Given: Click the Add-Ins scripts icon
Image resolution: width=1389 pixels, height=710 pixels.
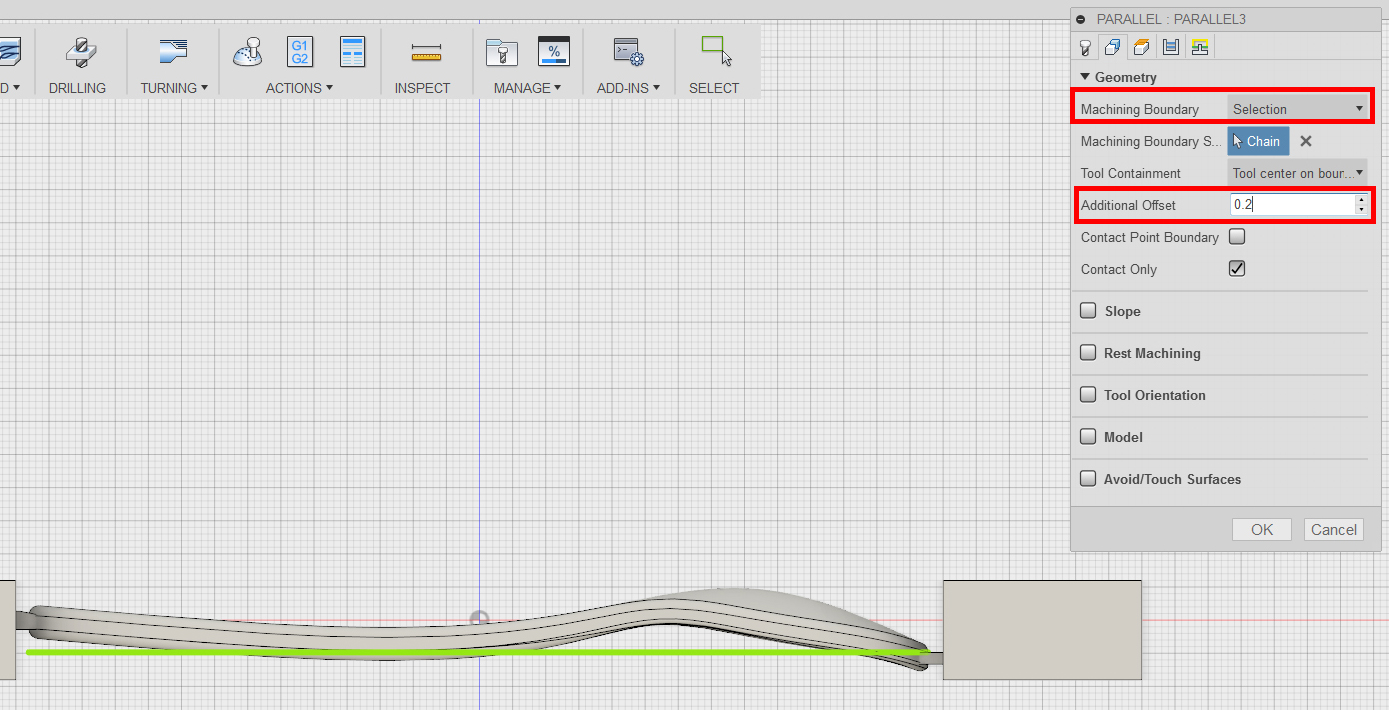Looking at the screenshot, I should (x=628, y=52).
